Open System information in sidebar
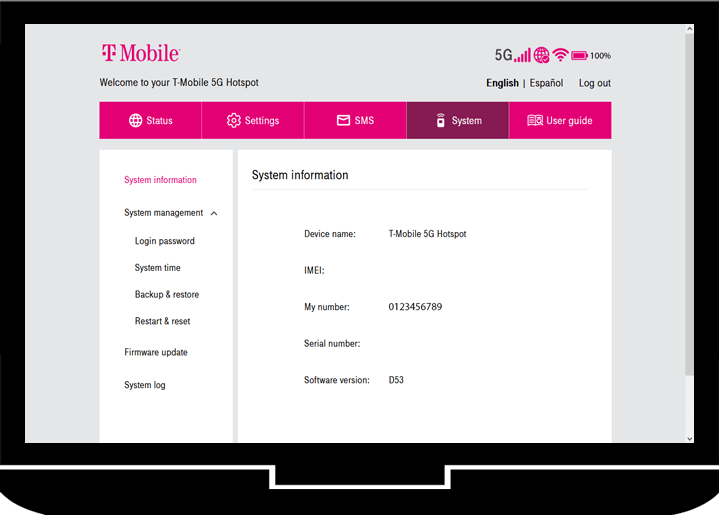The height and width of the screenshot is (515, 719). tap(160, 180)
